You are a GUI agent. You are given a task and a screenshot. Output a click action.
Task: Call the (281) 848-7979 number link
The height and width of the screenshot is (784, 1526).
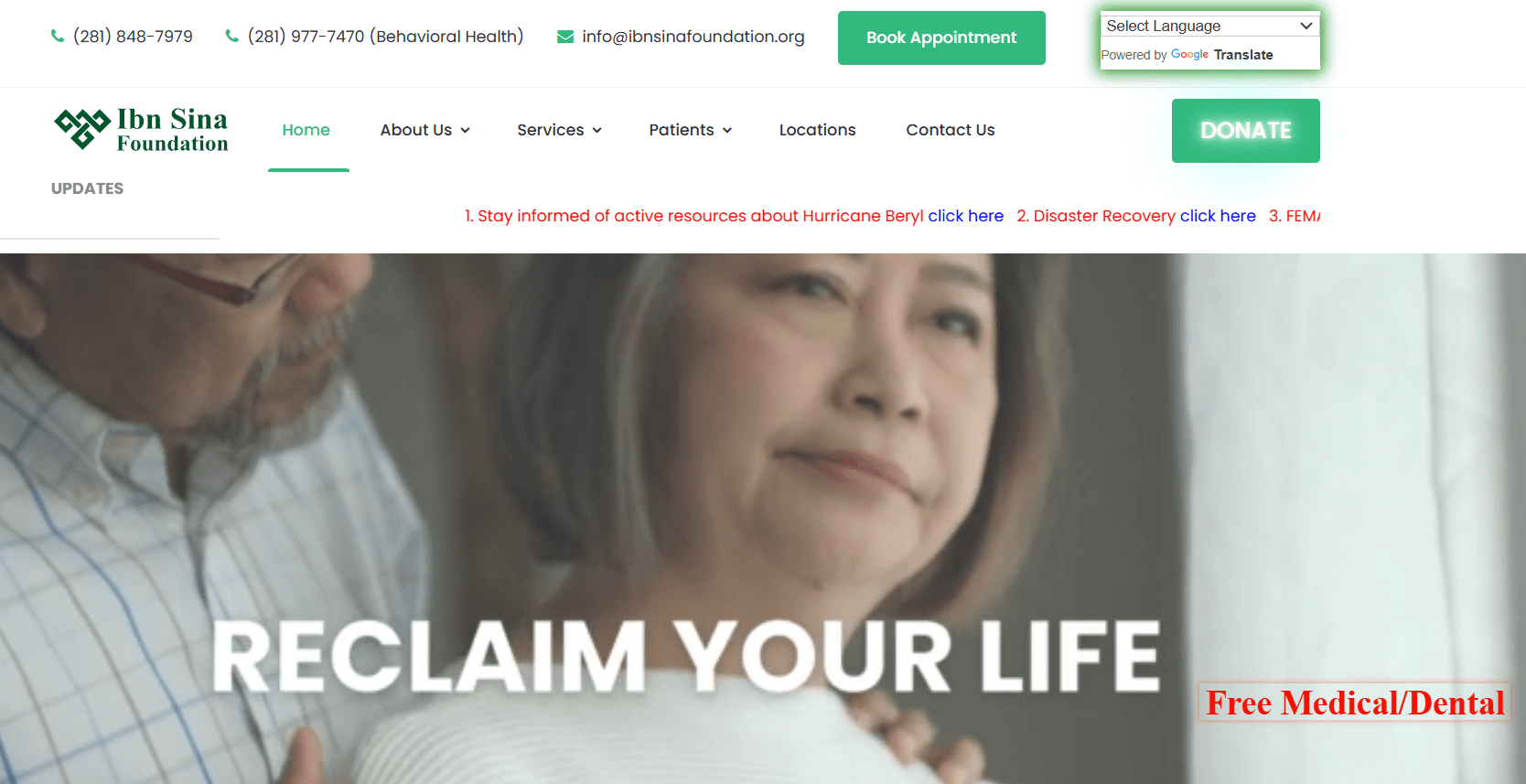tap(133, 37)
